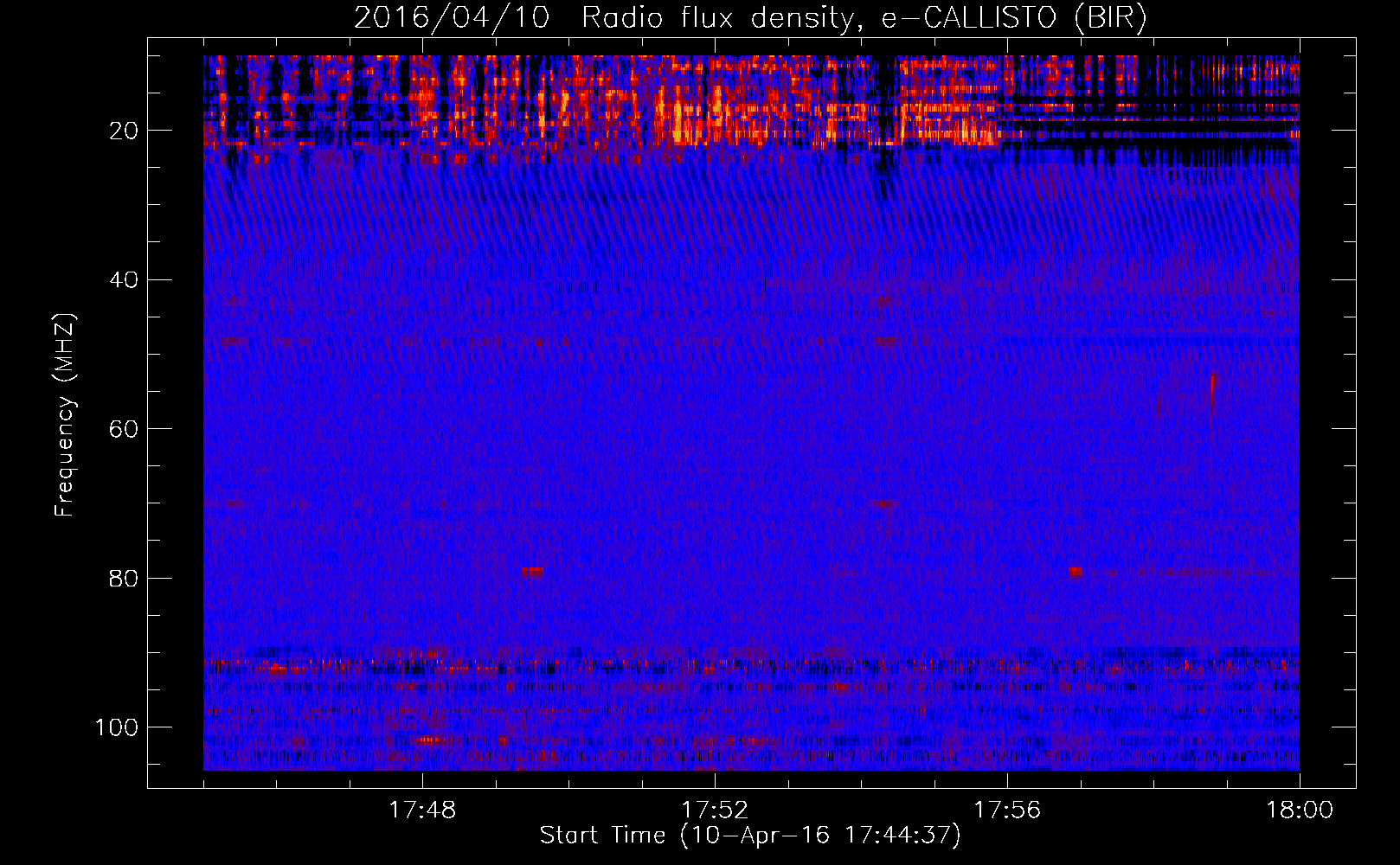Click the 40 frequency tick label
Image resolution: width=1400 pixels, height=865 pixels.
[x=124, y=280]
